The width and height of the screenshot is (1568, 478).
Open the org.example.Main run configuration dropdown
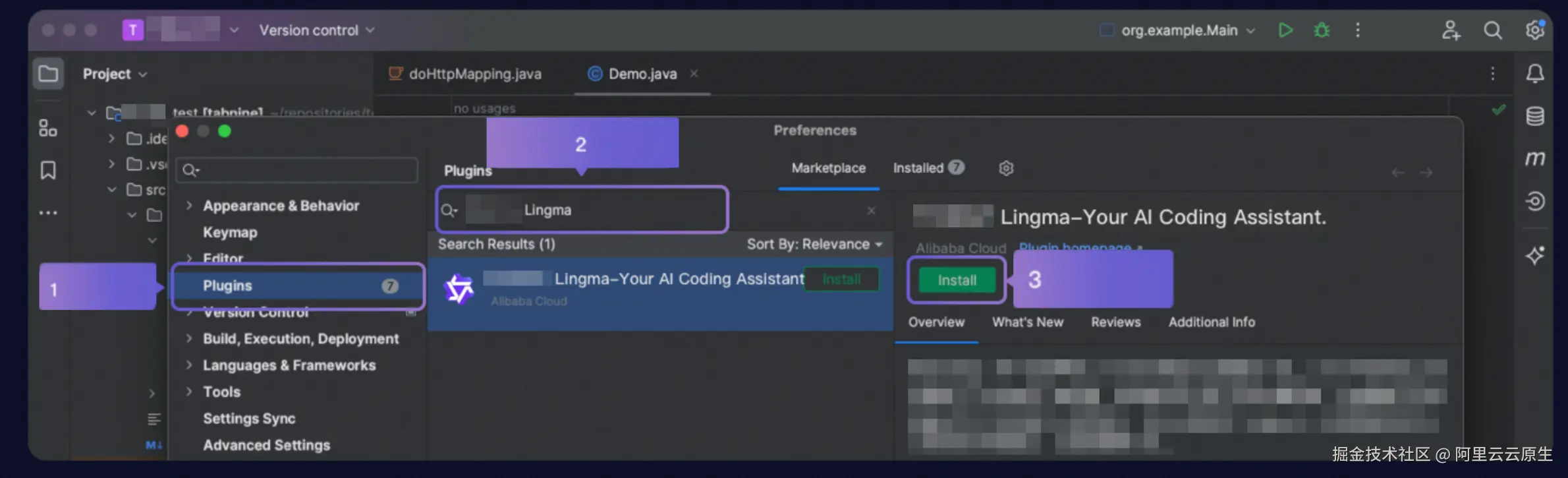(1178, 30)
